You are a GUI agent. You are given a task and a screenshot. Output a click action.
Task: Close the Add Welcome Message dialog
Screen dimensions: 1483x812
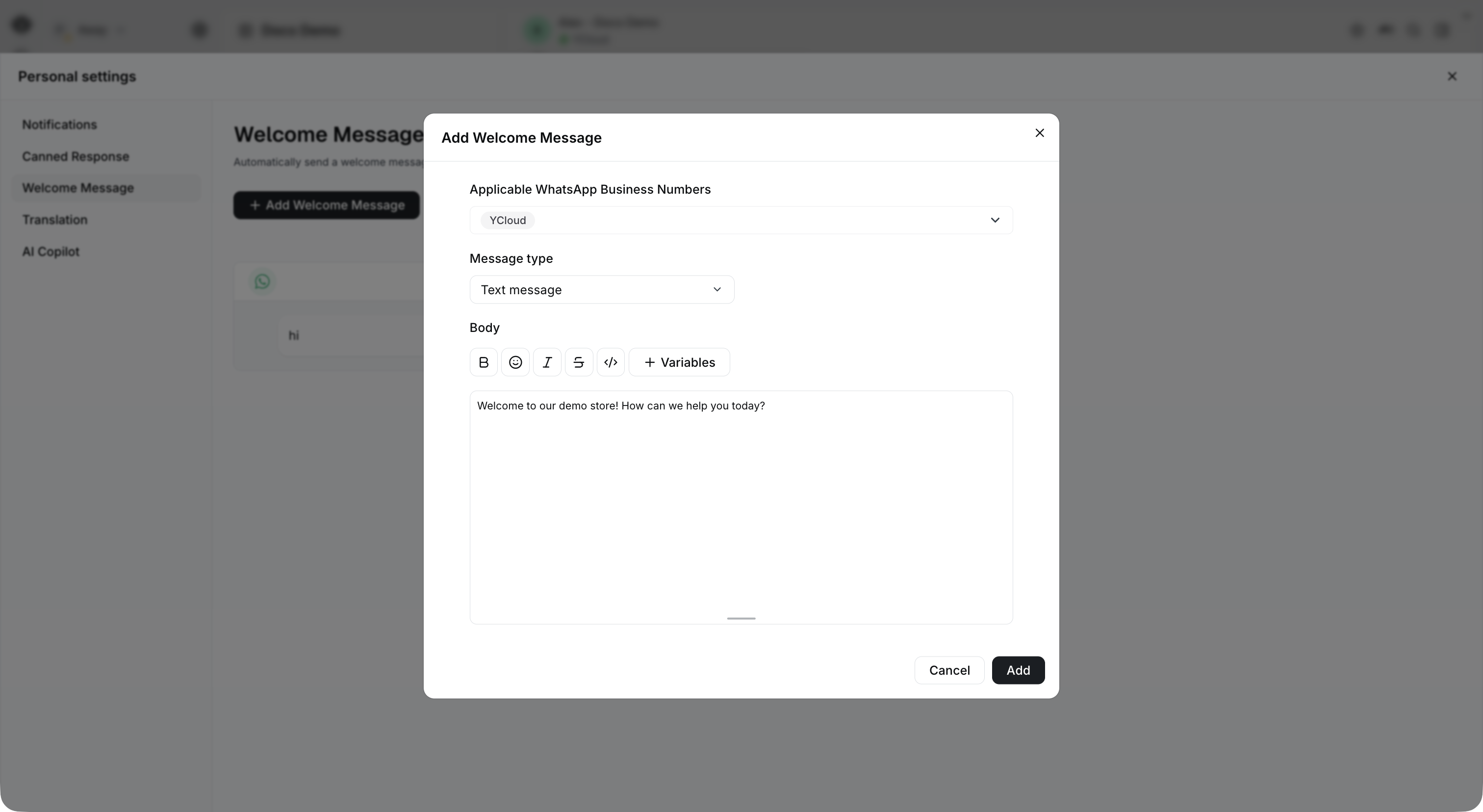pos(1039,133)
